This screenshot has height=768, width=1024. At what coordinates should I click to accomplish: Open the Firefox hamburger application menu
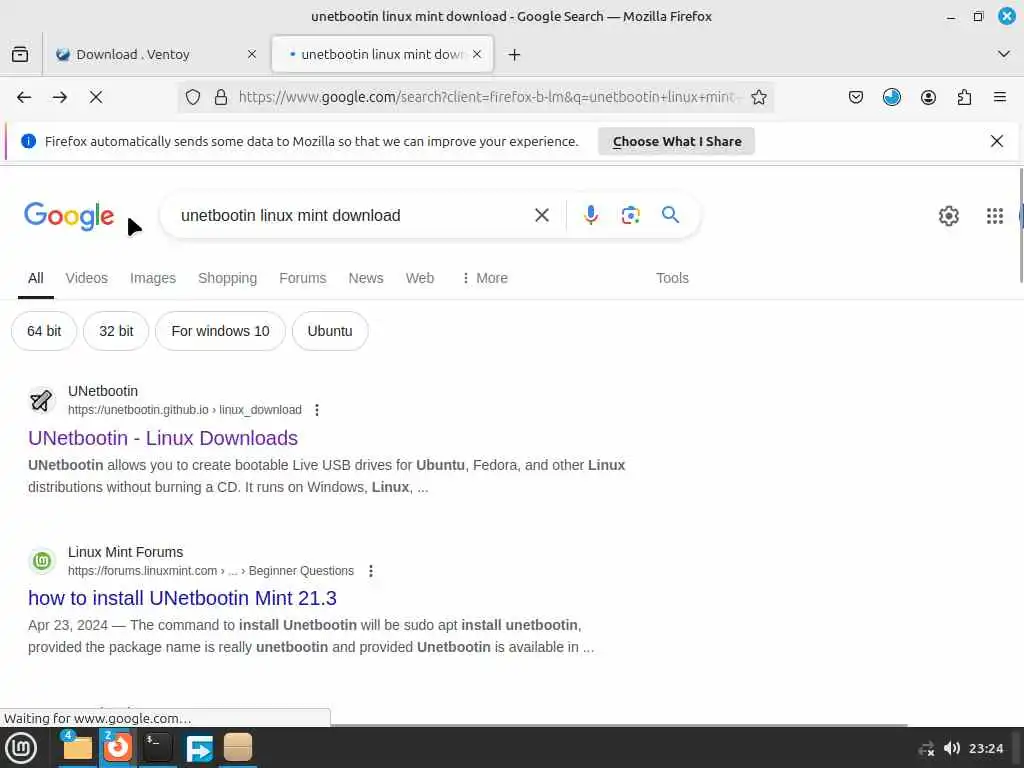[1000, 97]
